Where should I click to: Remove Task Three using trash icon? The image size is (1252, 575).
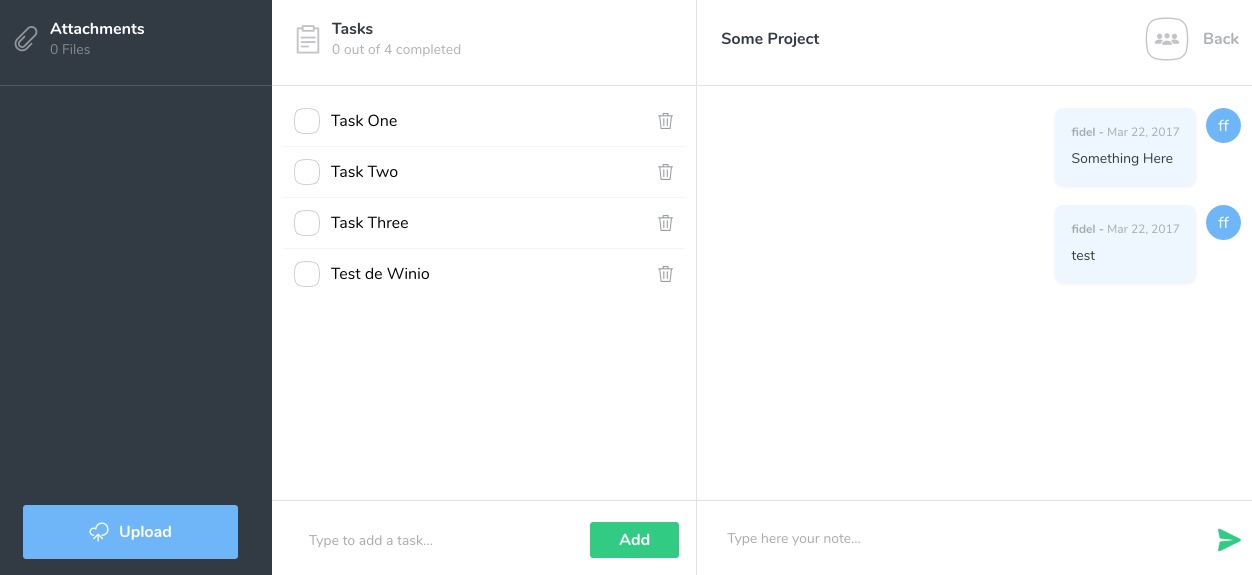tap(665, 223)
